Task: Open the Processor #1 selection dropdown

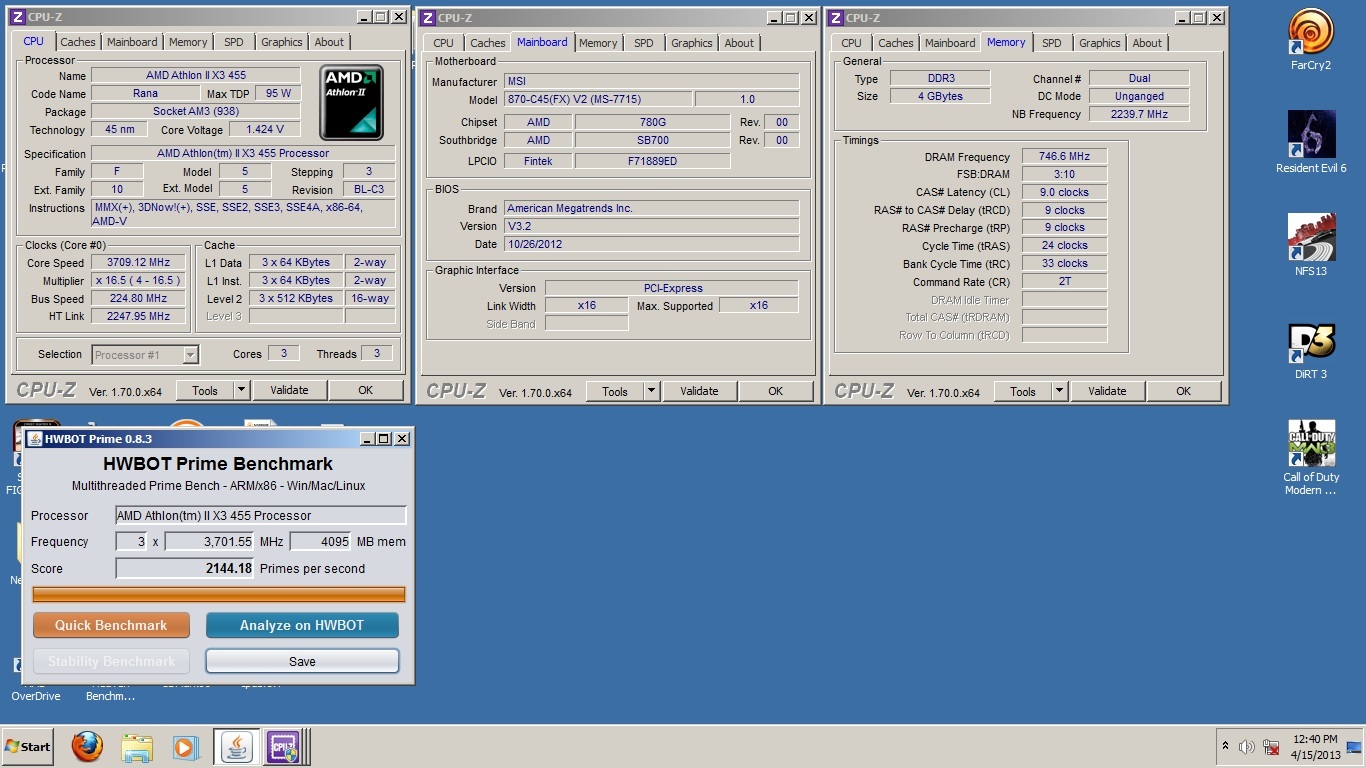Action: [x=145, y=354]
